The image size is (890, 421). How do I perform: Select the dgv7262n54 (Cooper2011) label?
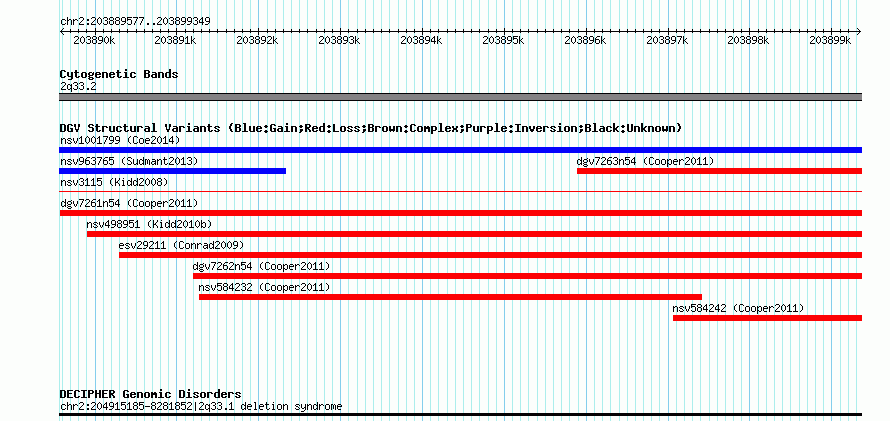[261, 266]
